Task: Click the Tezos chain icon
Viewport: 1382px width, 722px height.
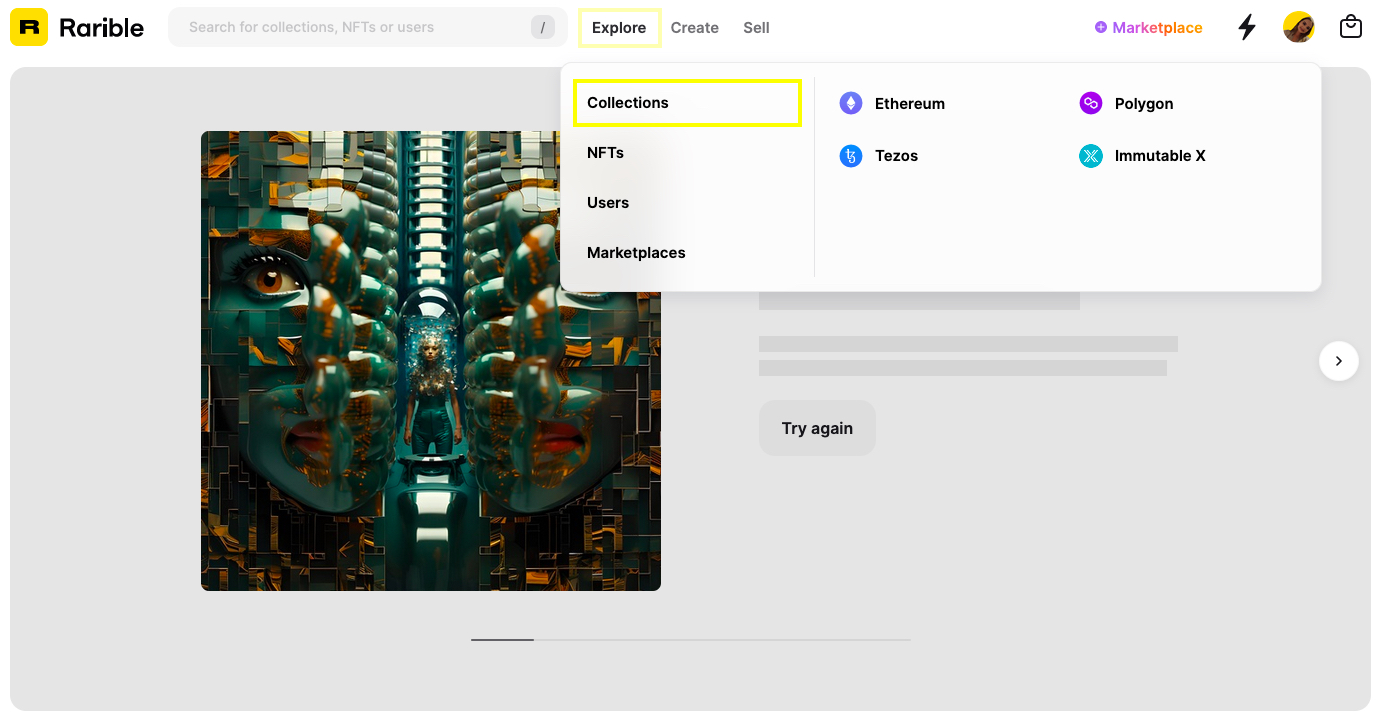Action: (x=851, y=156)
